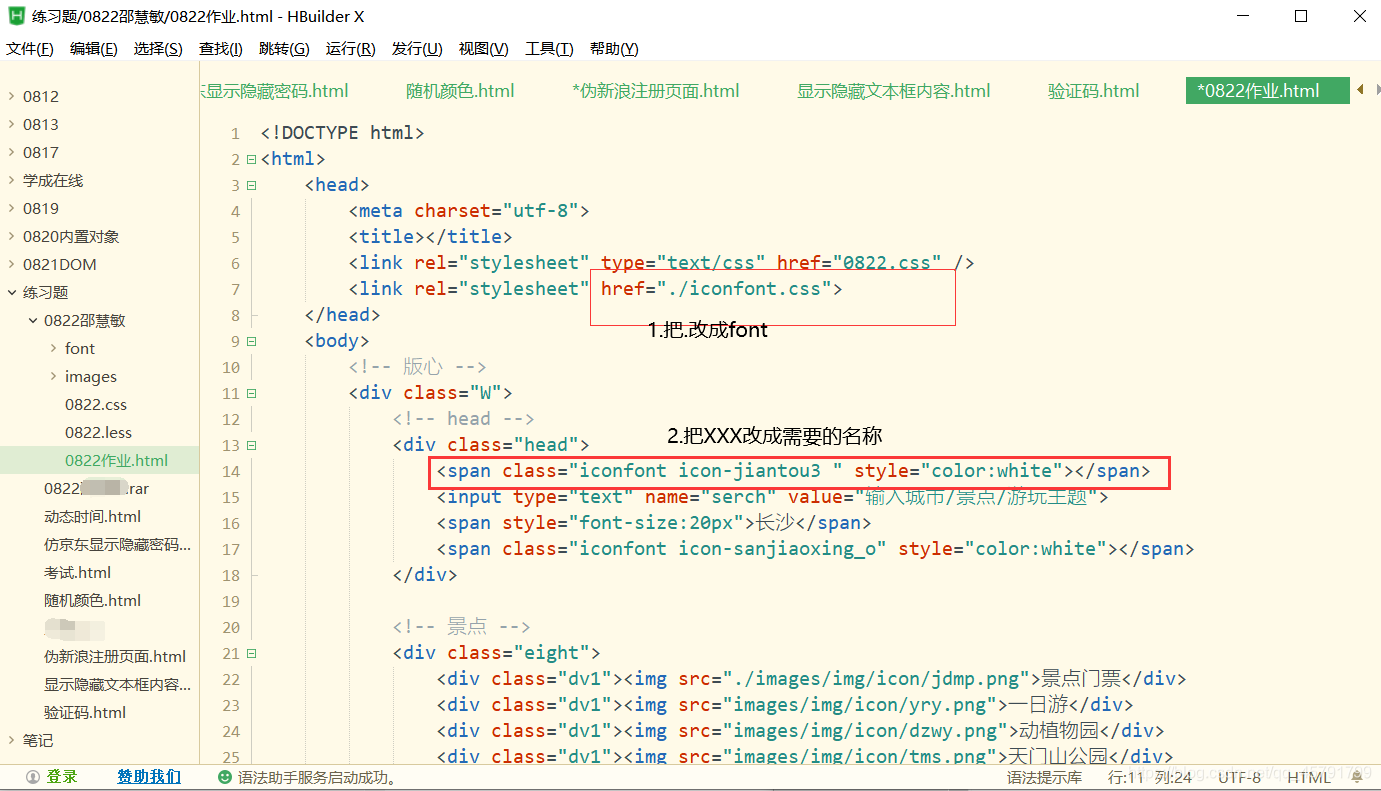Select the 0817 project folder
Viewport: 1381px width, 791px height.
pos(41,153)
